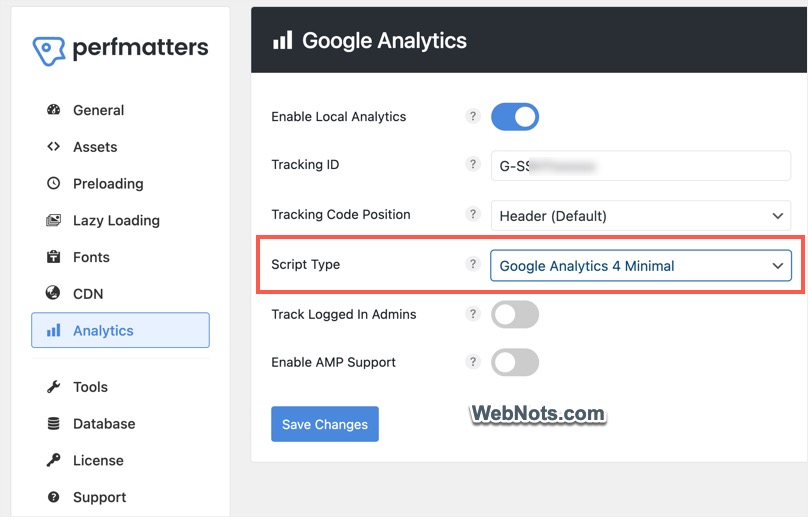
Task: Click help icon next to Tracking Code Position
Action: (x=473, y=214)
